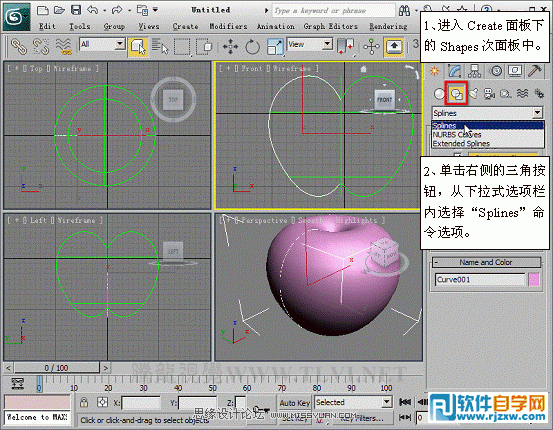Activate the Select and Move tool

[x=230, y=47]
